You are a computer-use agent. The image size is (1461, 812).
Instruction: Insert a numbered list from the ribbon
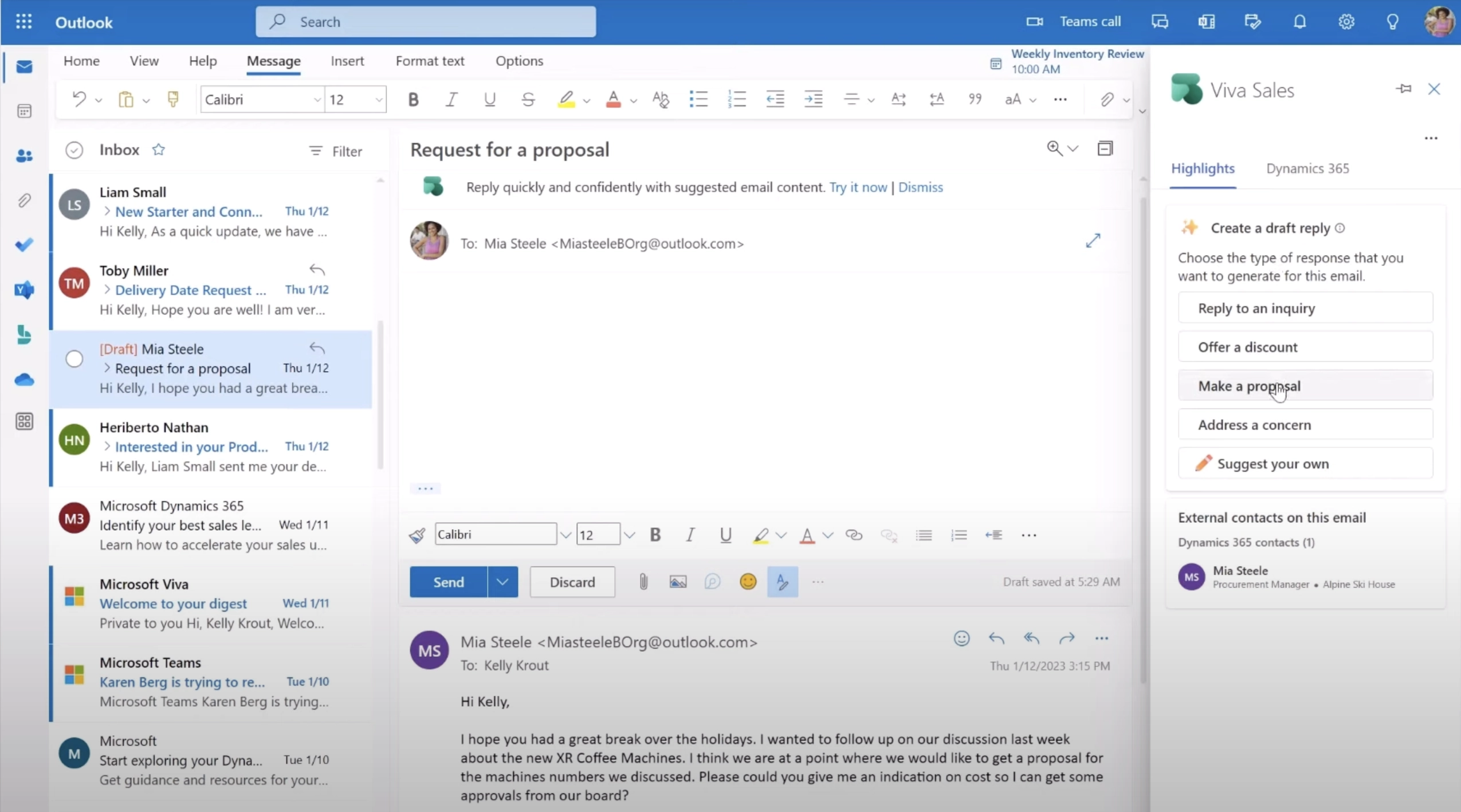tap(737, 99)
